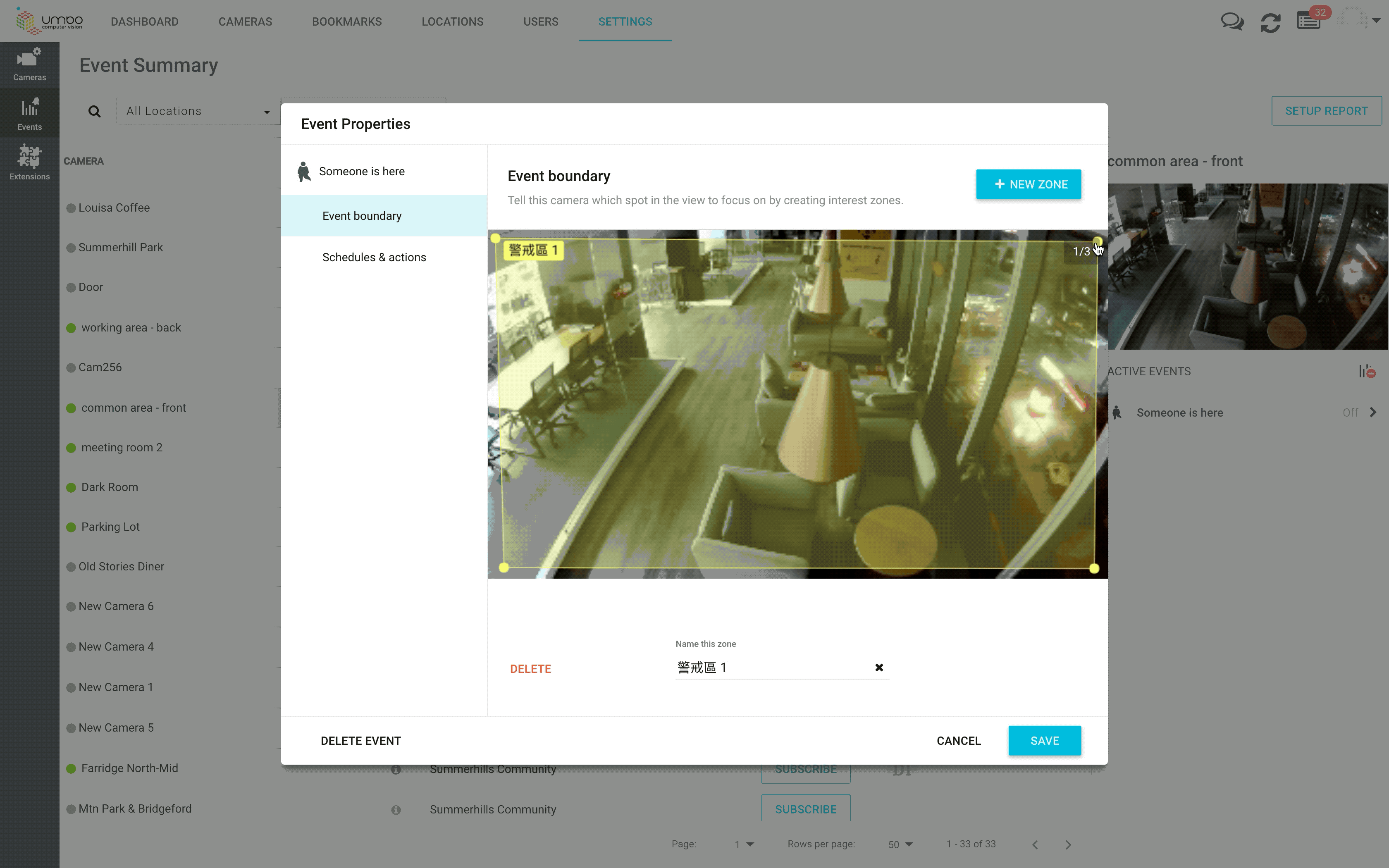Expand Someone is here event chevron
The width and height of the screenshot is (1389, 868).
[x=1373, y=413]
